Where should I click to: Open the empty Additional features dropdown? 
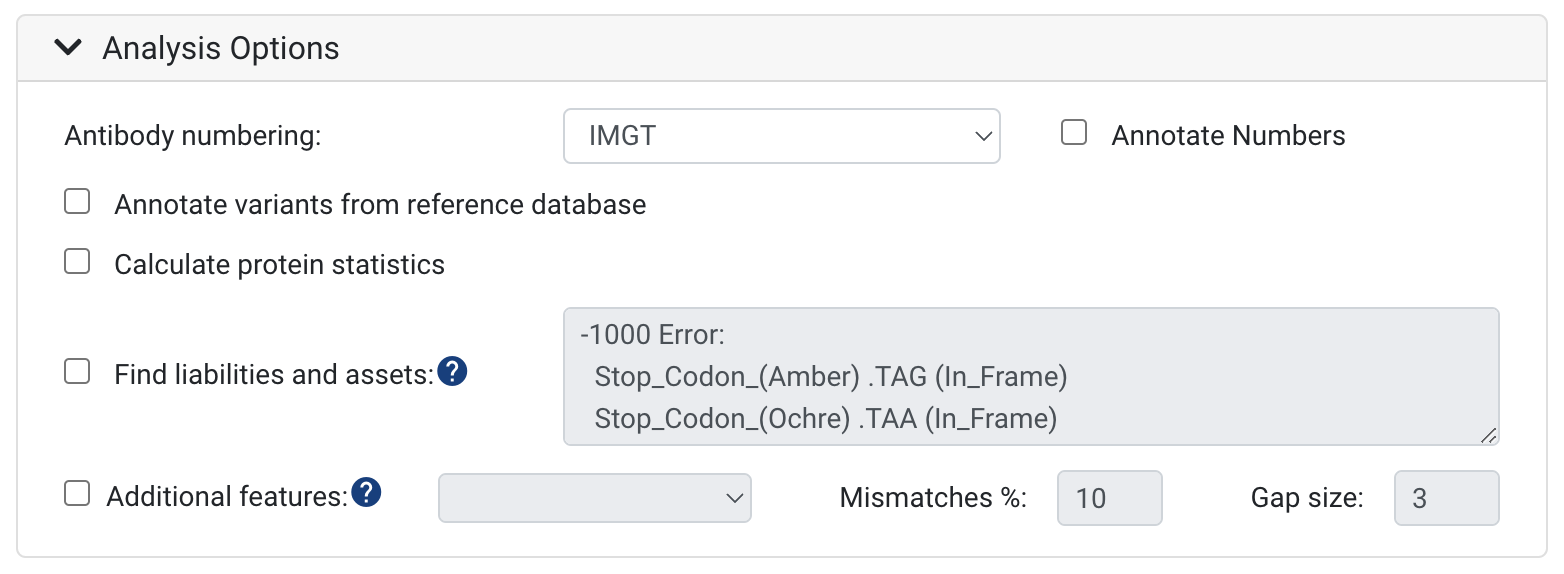point(594,497)
